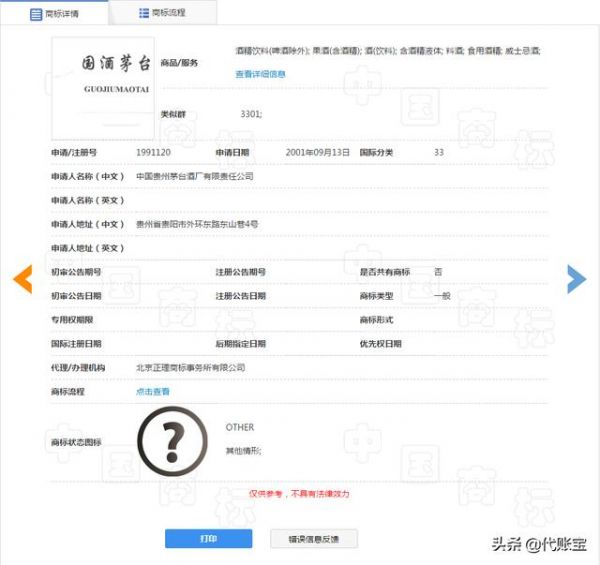The width and height of the screenshot is (600, 565).
Task: Click the 点击查看 trademark flow link
Action: [153, 391]
